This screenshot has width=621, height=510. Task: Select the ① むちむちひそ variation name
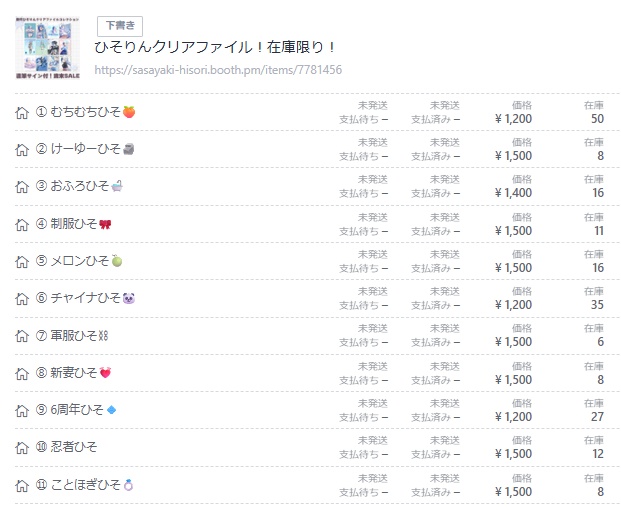click(85, 113)
